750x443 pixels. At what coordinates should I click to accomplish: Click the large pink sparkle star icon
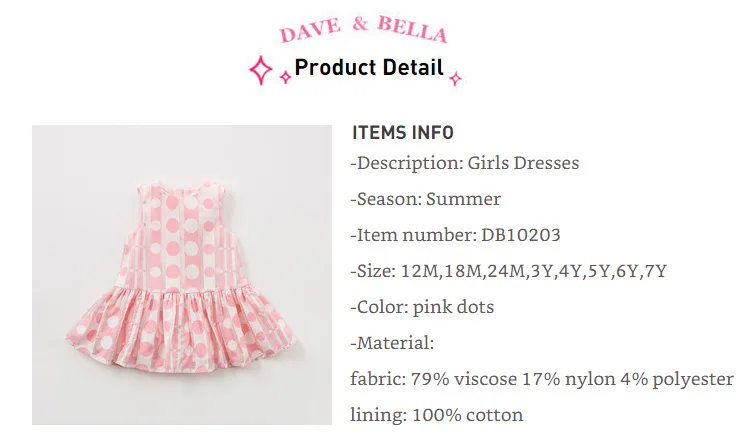(x=261, y=70)
